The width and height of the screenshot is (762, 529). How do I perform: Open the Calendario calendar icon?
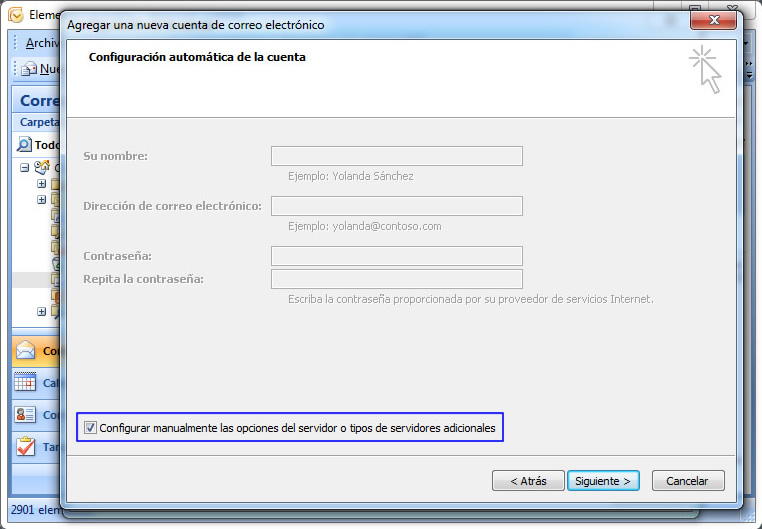point(26,383)
